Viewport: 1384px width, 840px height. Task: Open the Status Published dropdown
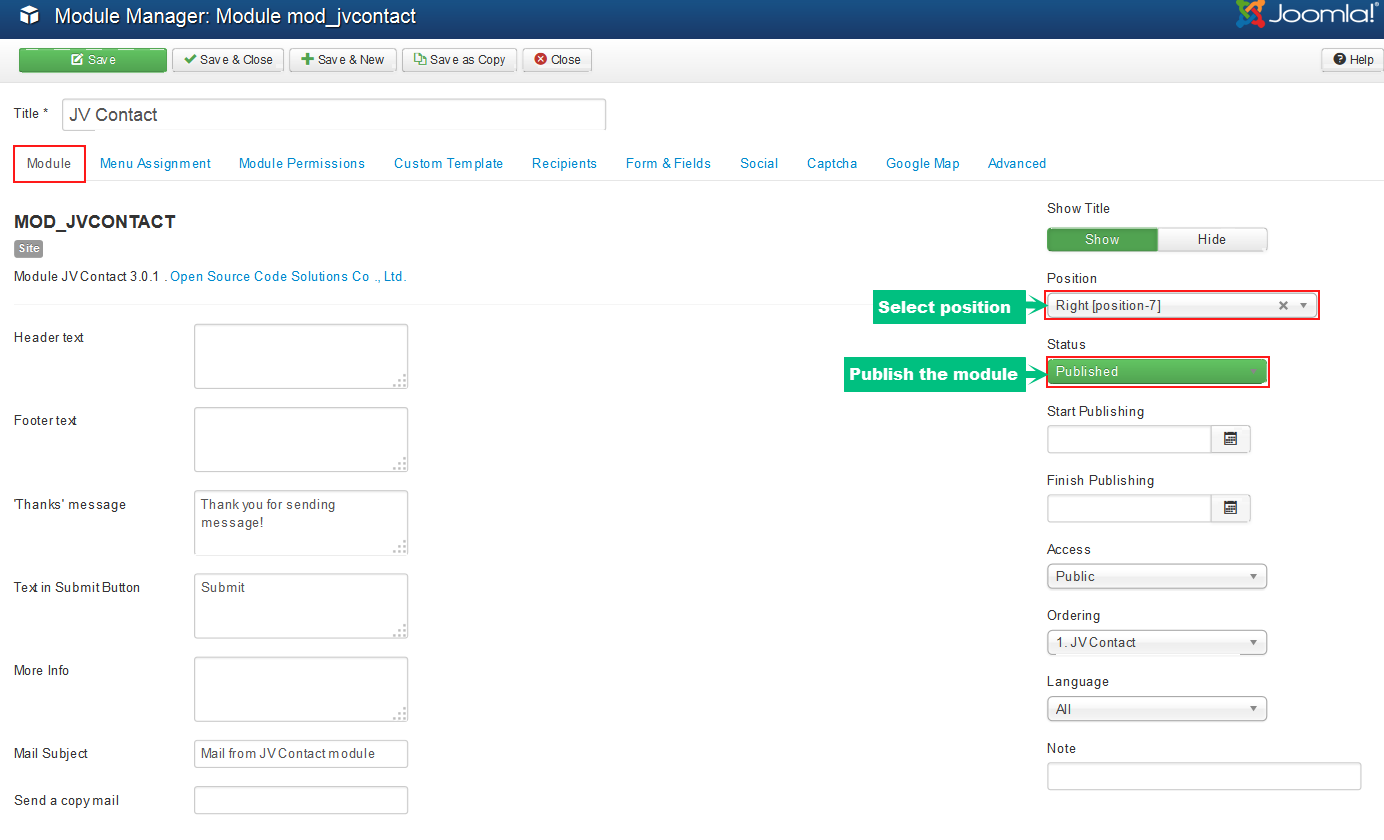[1157, 372]
